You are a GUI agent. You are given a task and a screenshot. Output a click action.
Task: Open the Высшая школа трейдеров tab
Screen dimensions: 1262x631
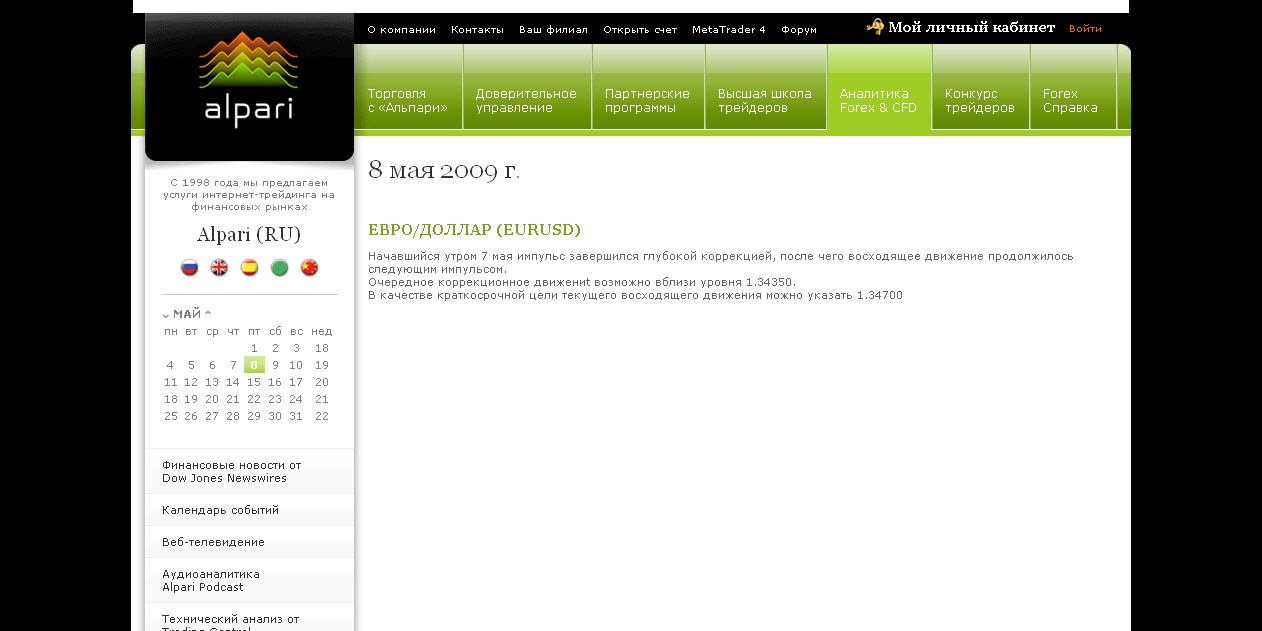click(766, 100)
